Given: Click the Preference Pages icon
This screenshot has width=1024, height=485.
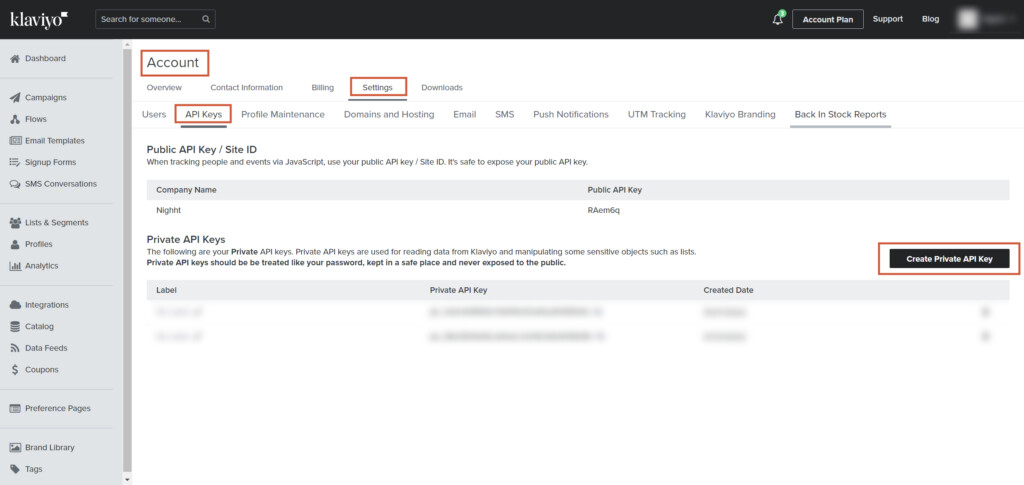Looking at the screenshot, I should pyautogui.click(x=15, y=409).
